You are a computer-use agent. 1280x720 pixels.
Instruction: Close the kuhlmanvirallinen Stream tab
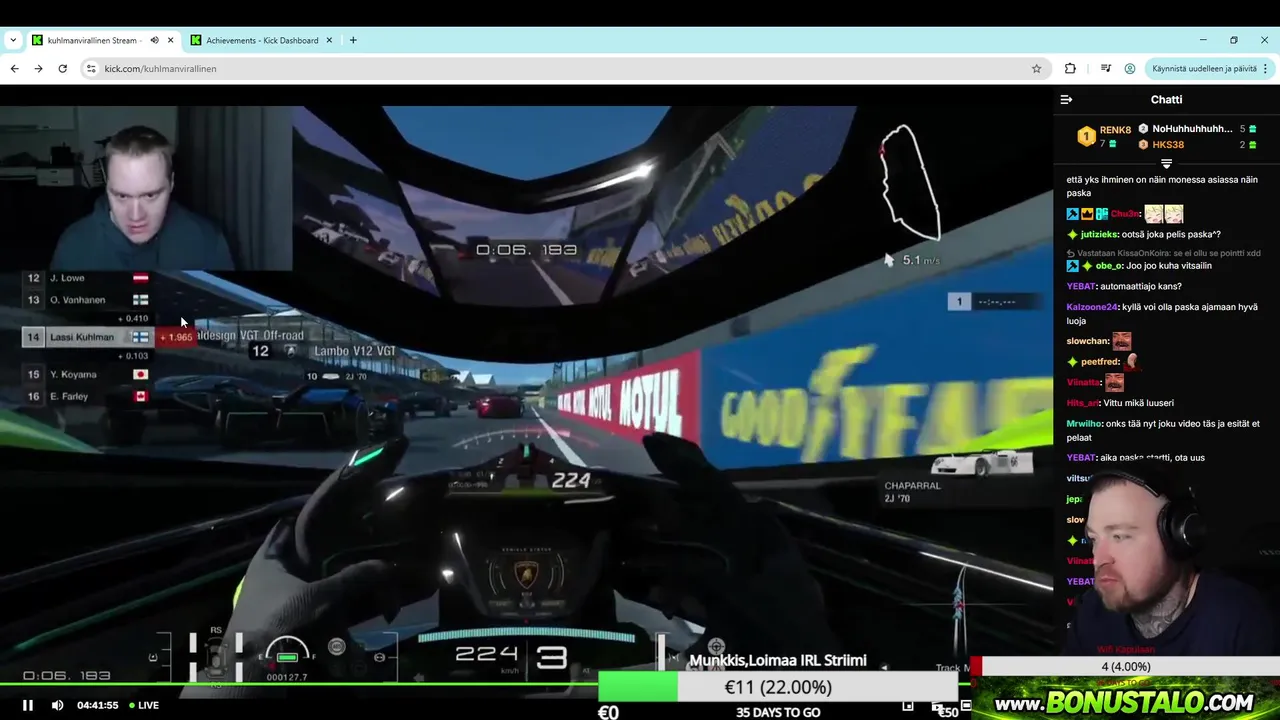coord(171,41)
